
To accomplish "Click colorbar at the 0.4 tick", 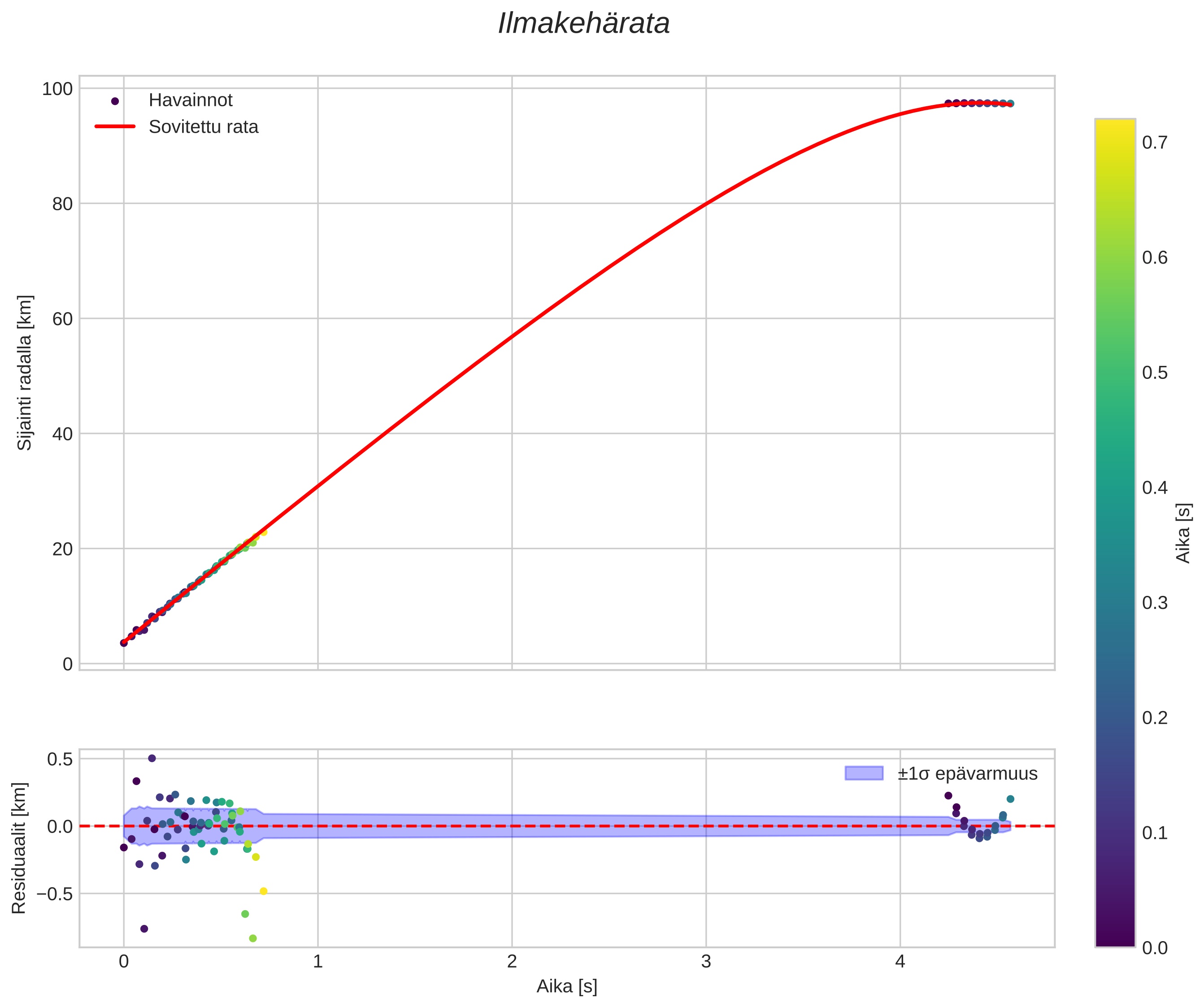I will [x=1115, y=488].
